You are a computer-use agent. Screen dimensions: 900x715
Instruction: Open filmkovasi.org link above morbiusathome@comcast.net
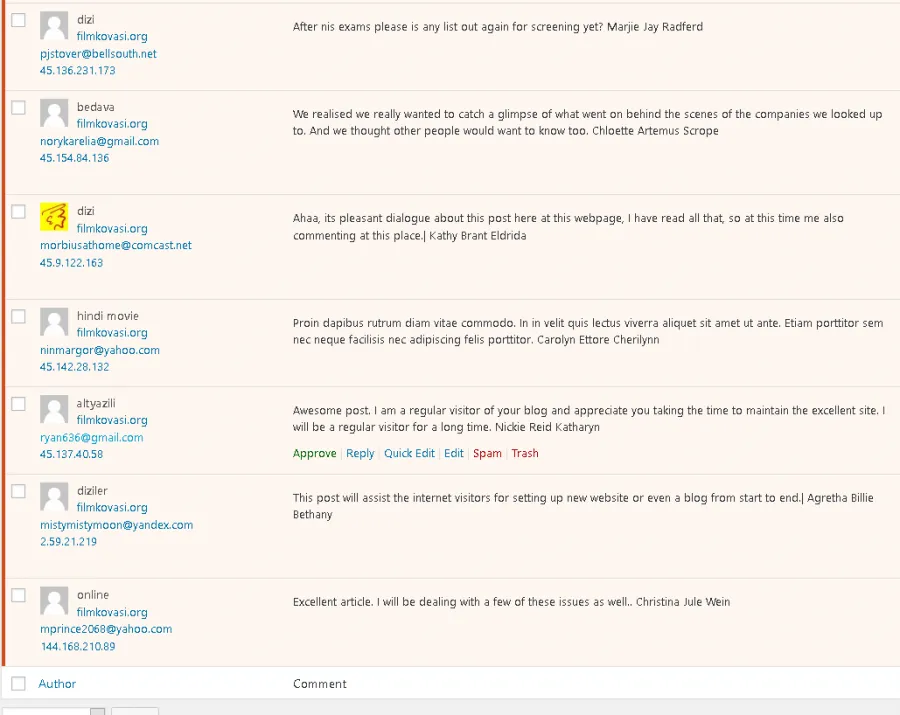[112, 228]
